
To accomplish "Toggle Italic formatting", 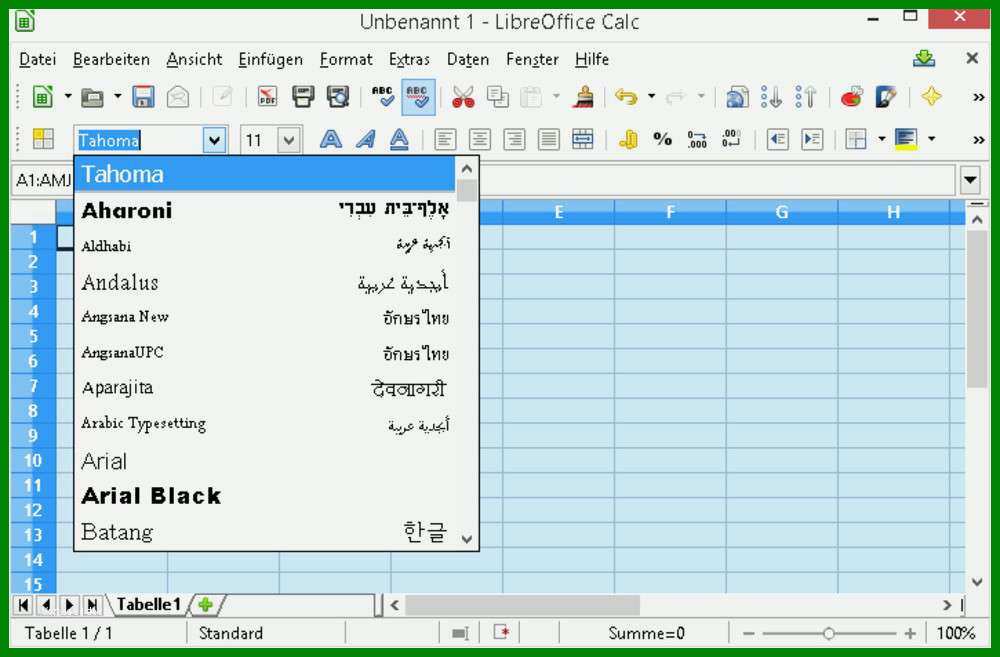I will (365, 139).
